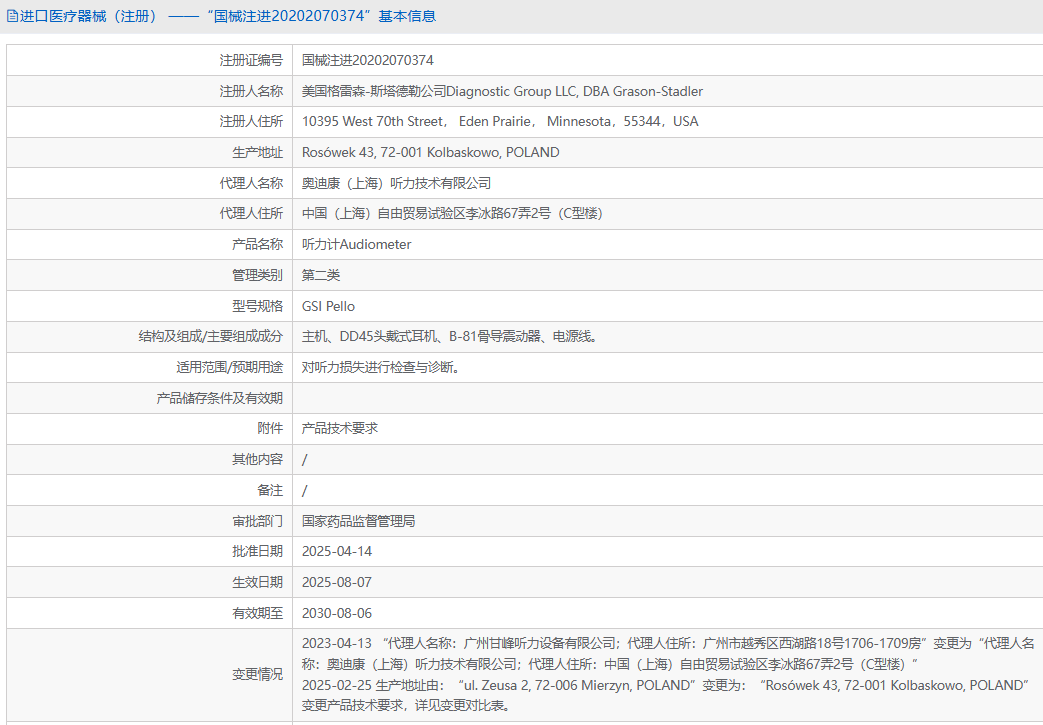Click the '备注' row label

[x=270, y=490]
